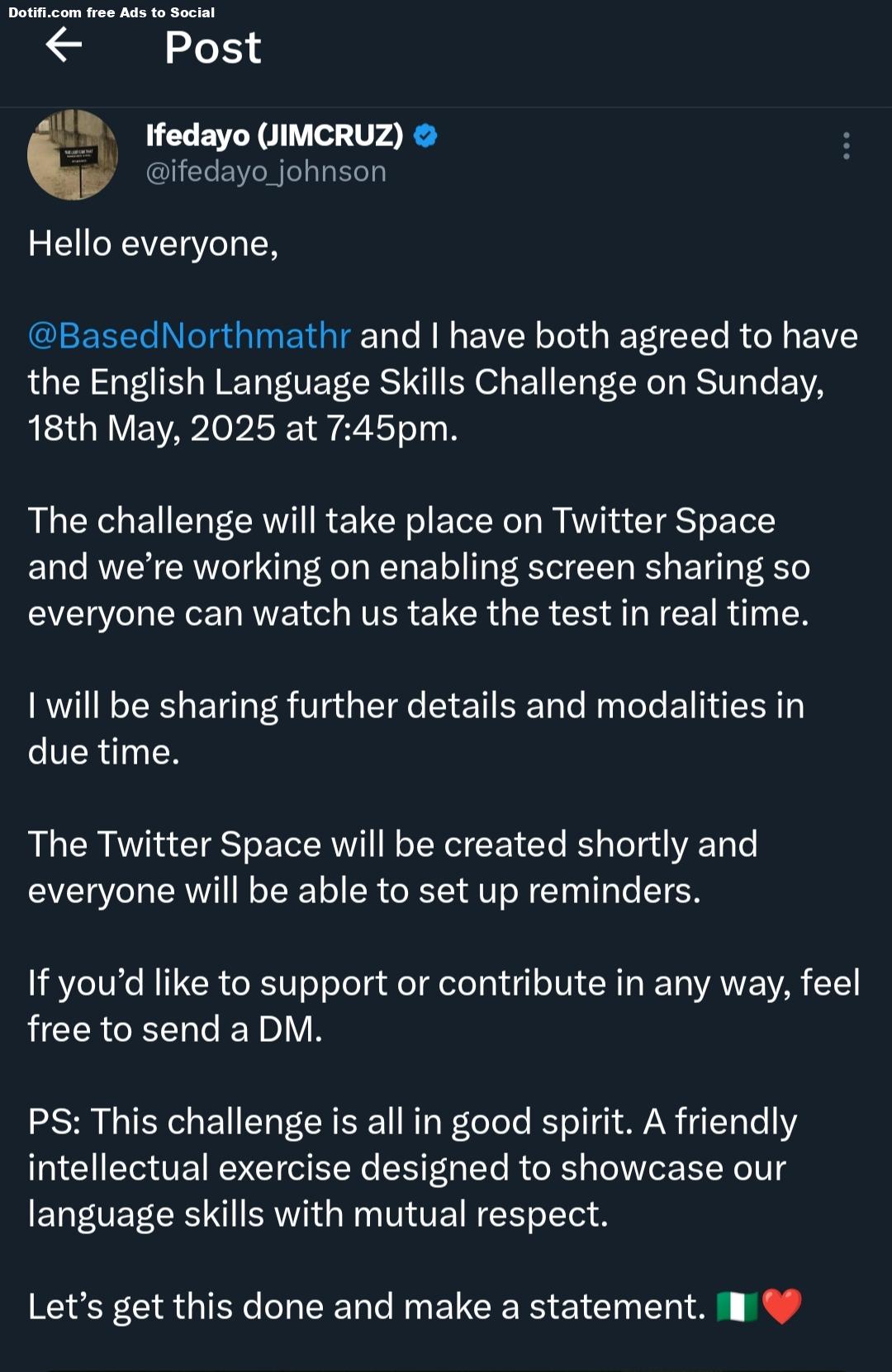Image resolution: width=892 pixels, height=1372 pixels.
Task: Click the paragraph about screen sharing
Action: pos(419,567)
